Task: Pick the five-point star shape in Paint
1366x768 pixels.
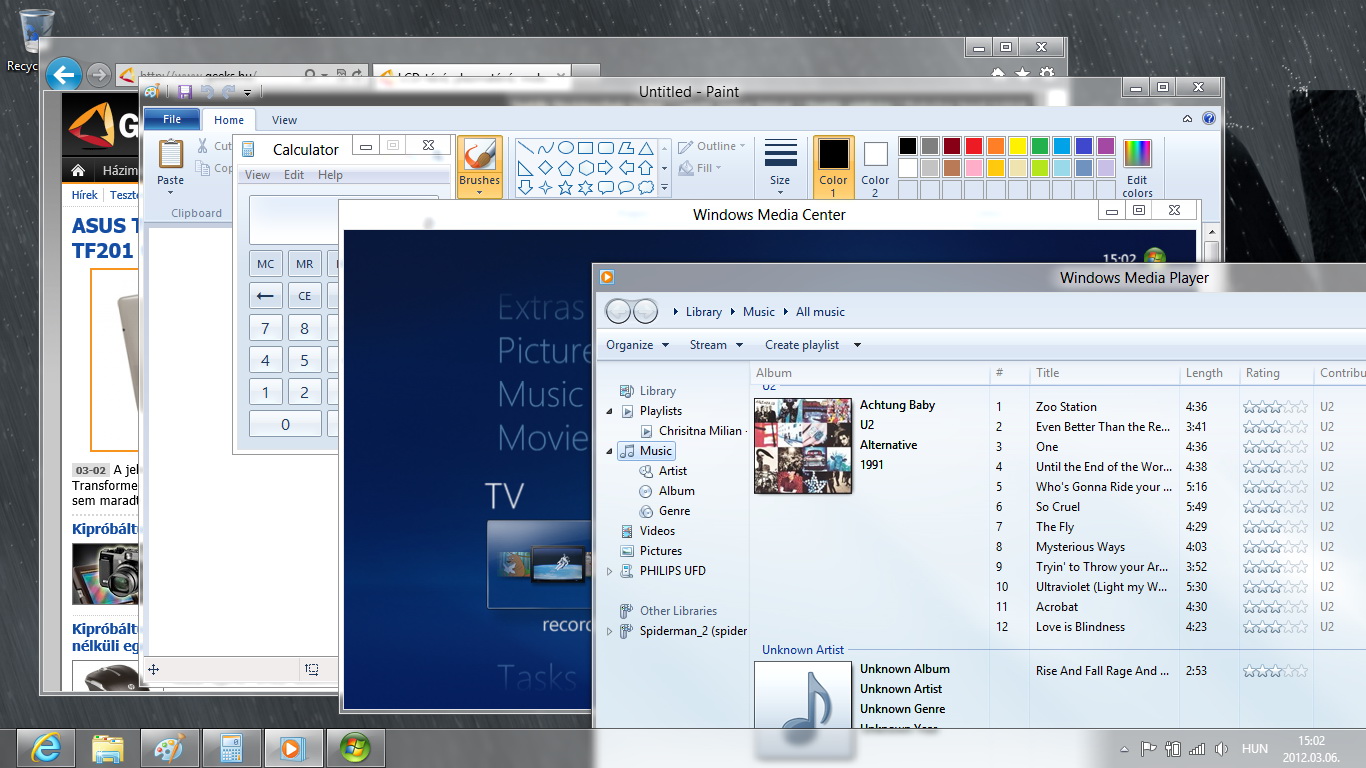Action: tap(566, 187)
